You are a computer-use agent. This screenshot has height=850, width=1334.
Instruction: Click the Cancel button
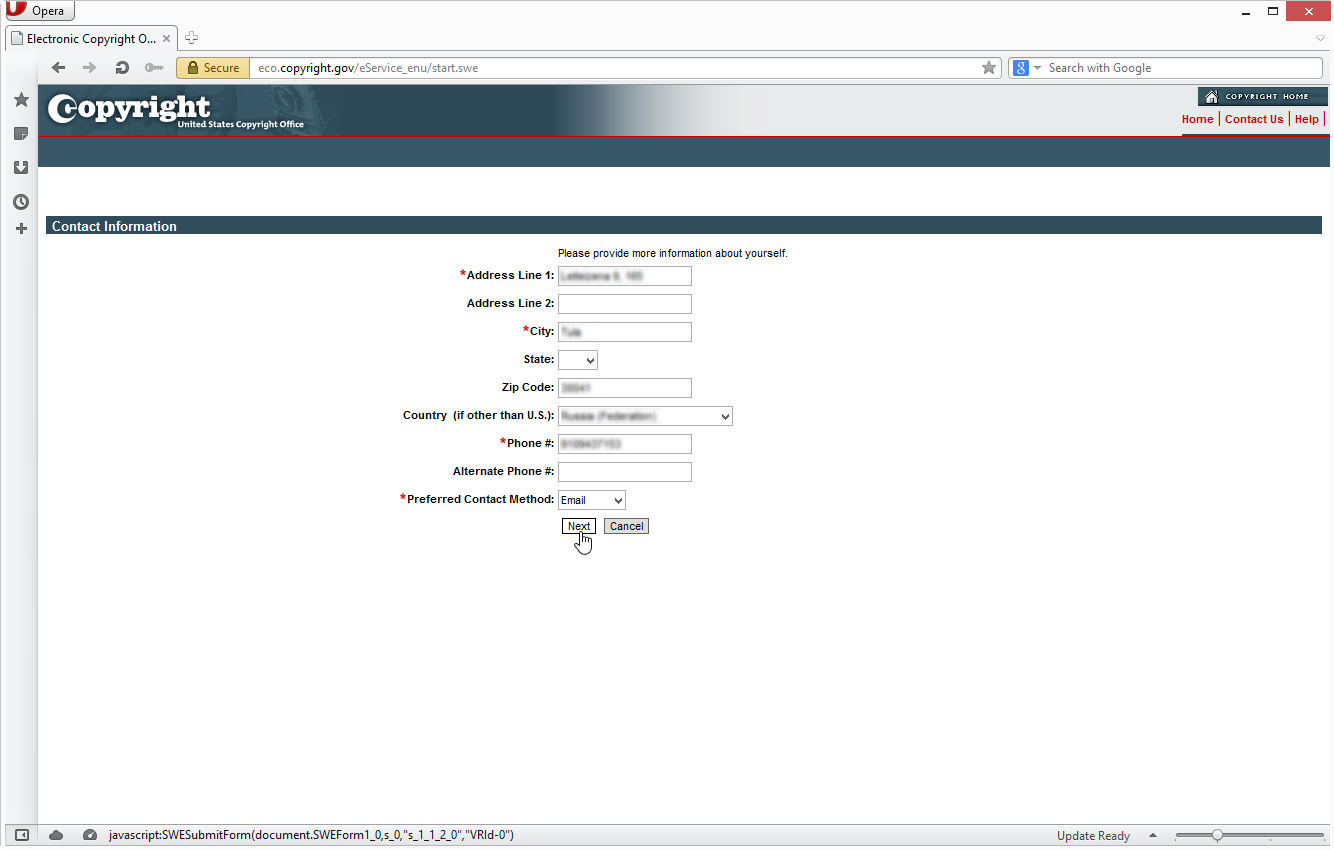click(626, 526)
